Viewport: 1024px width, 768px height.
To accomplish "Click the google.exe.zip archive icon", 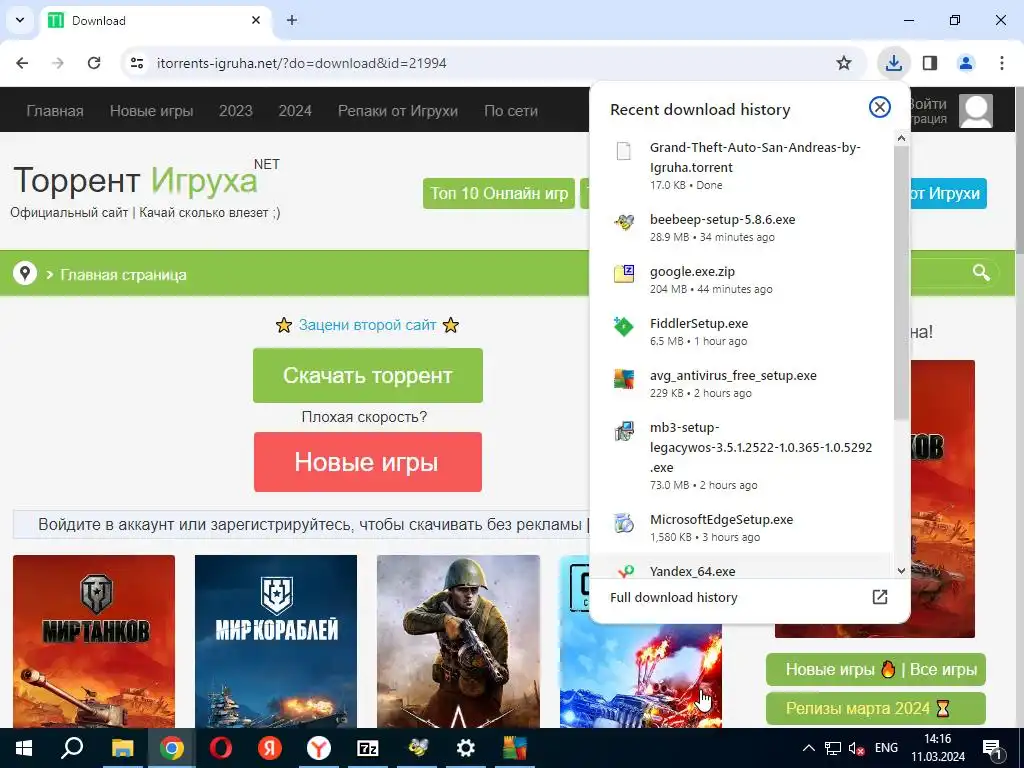I will tap(624, 274).
